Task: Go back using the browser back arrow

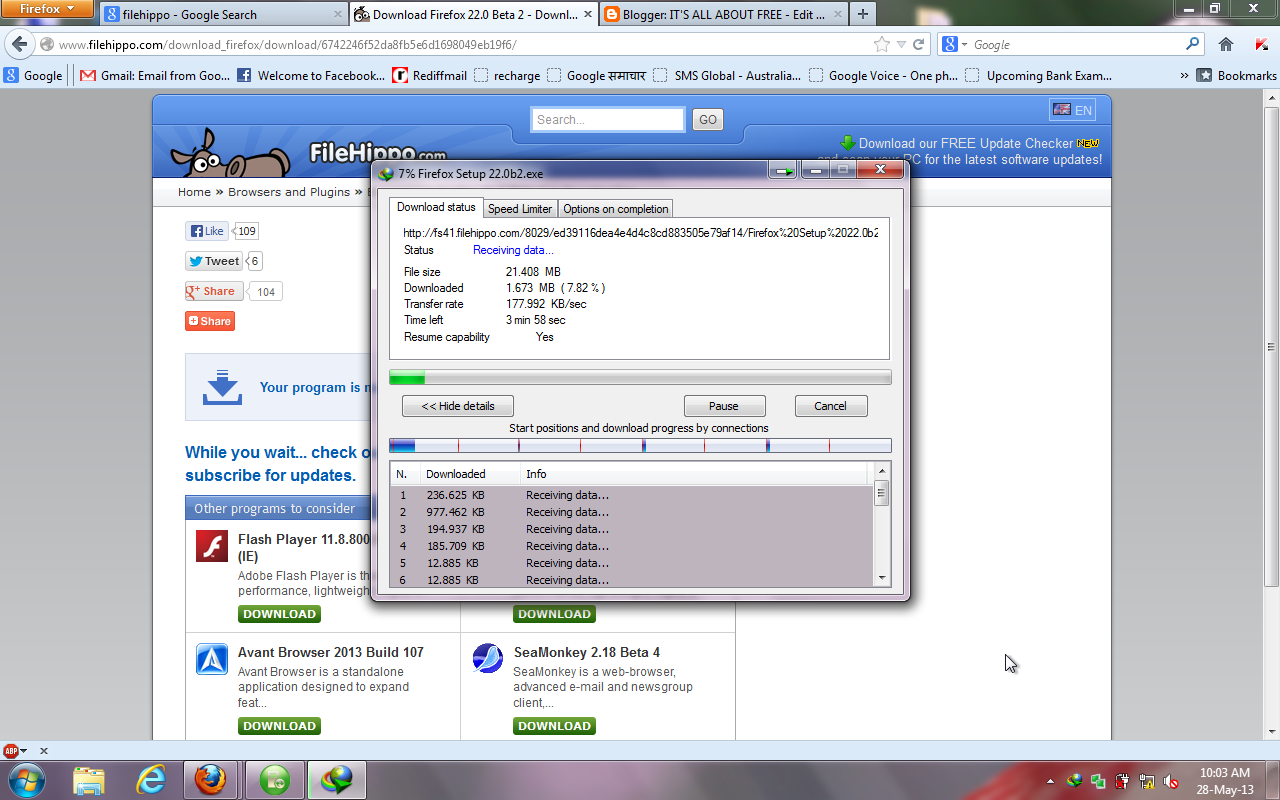Action: (x=19, y=45)
